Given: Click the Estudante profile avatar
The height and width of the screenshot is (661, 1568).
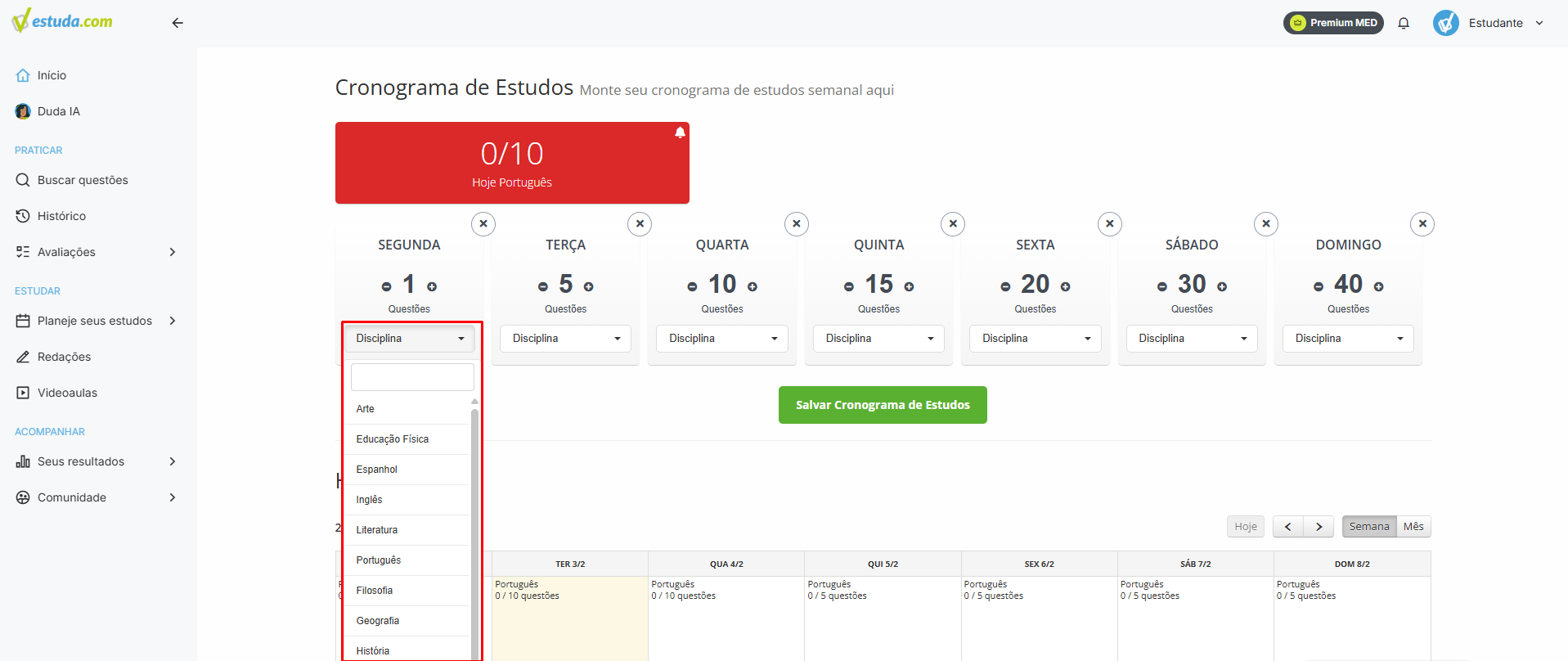Looking at the screenshot, I should pyautogui.click(x=1446, y=23).
